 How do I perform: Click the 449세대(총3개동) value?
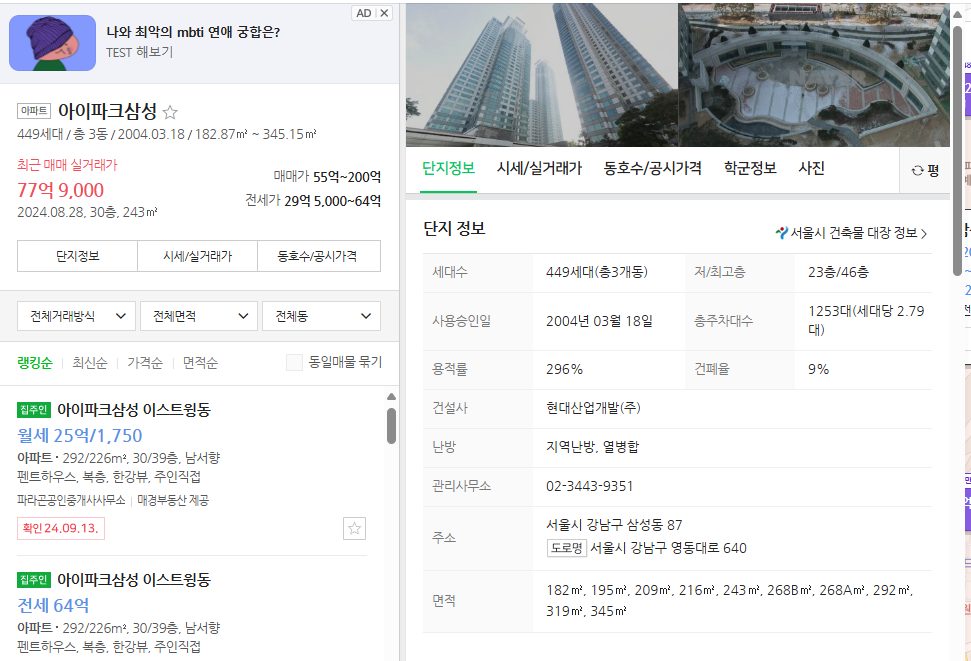click(x=596, y=273)
